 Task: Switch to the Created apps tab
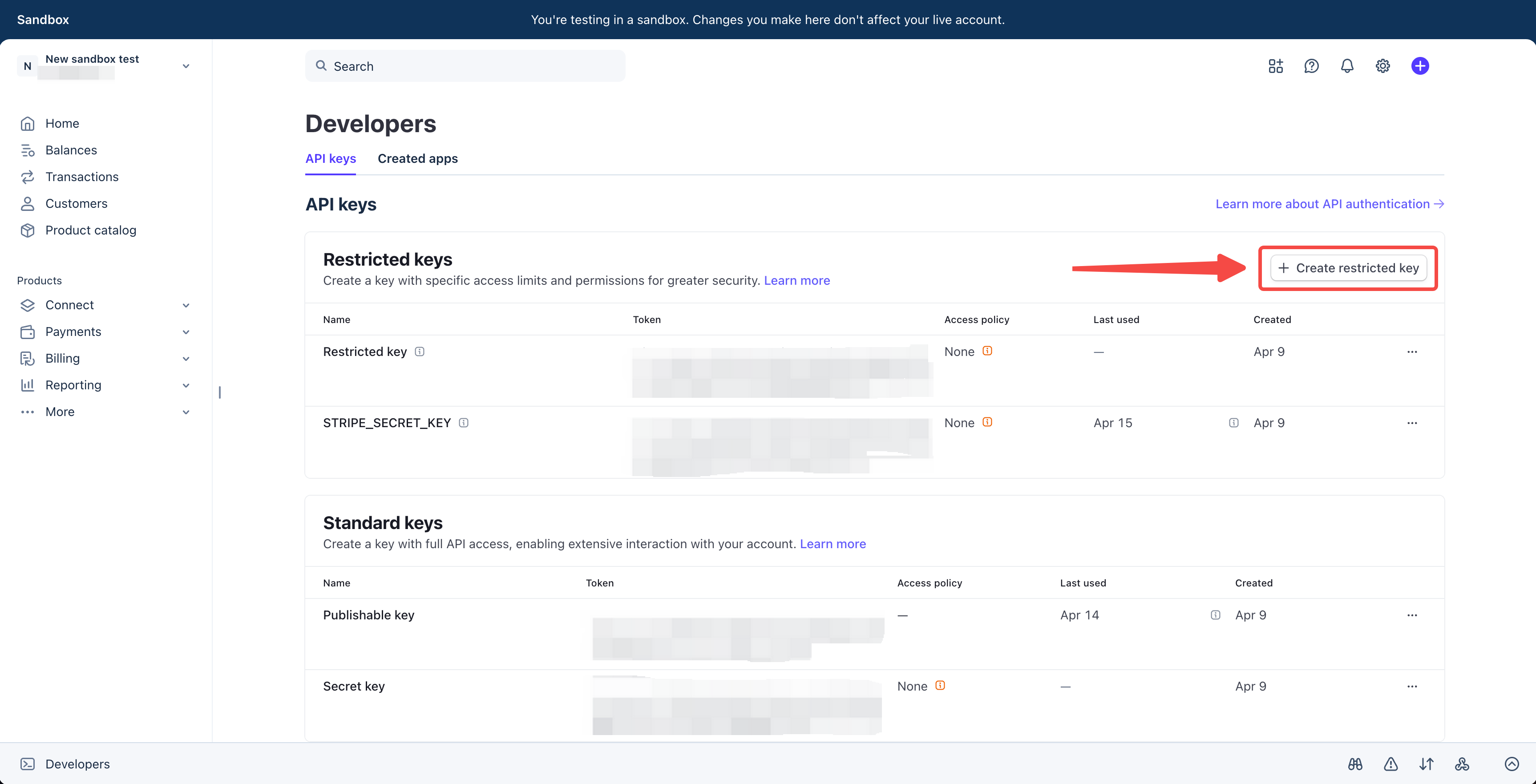coord(417,158)
